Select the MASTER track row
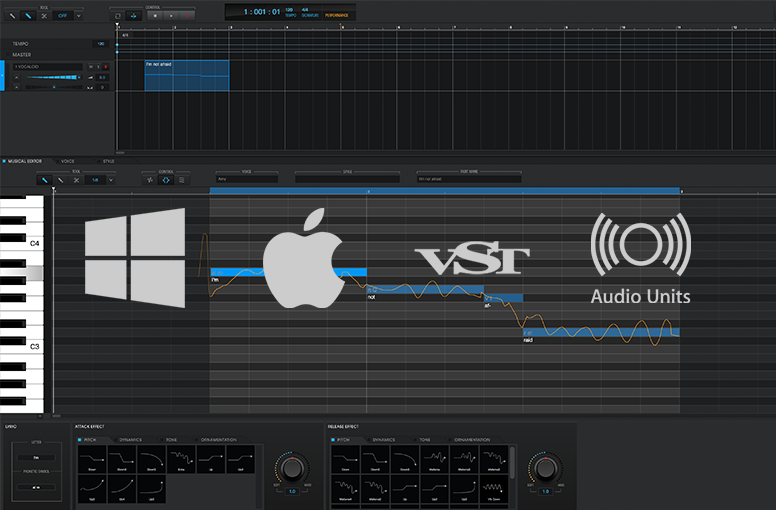The image size is (776, 510). [58, 55]
